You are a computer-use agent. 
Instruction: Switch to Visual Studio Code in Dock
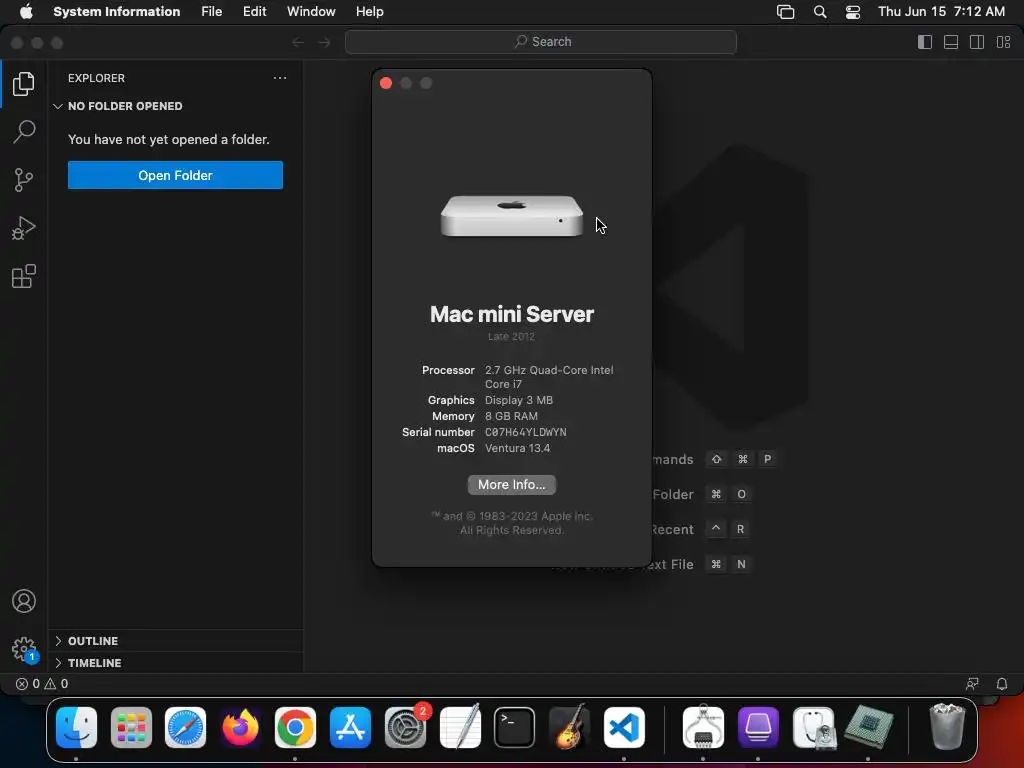coord(624,727)
